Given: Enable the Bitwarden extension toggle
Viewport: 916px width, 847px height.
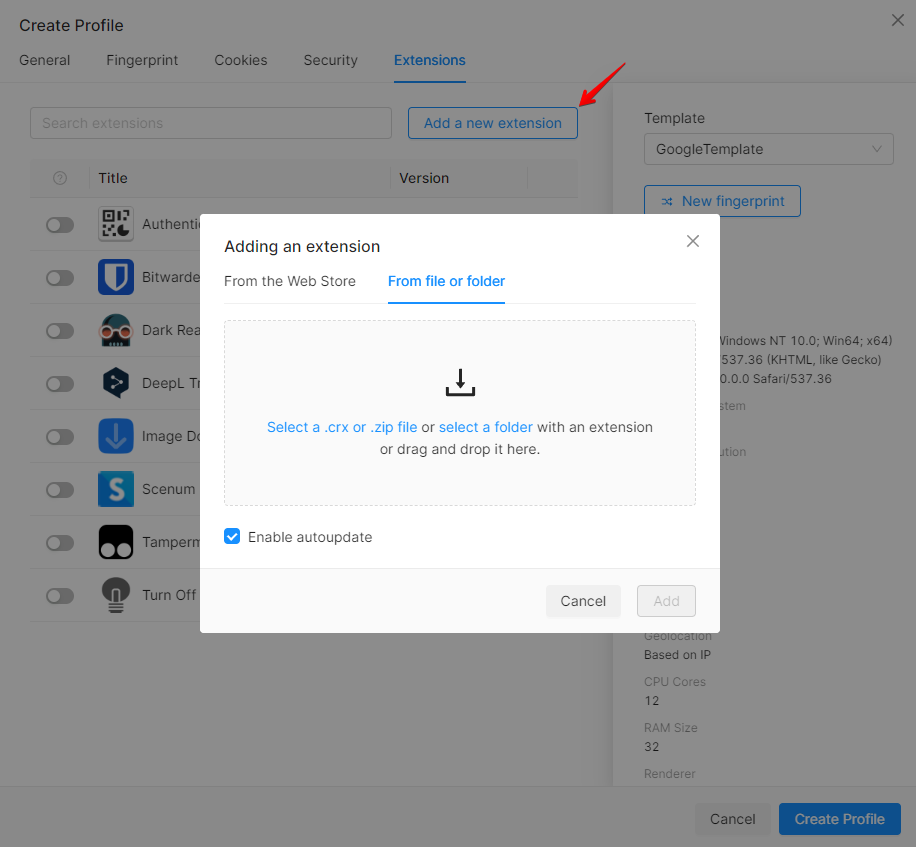Looking at the screenshot, I should point(60,278).
